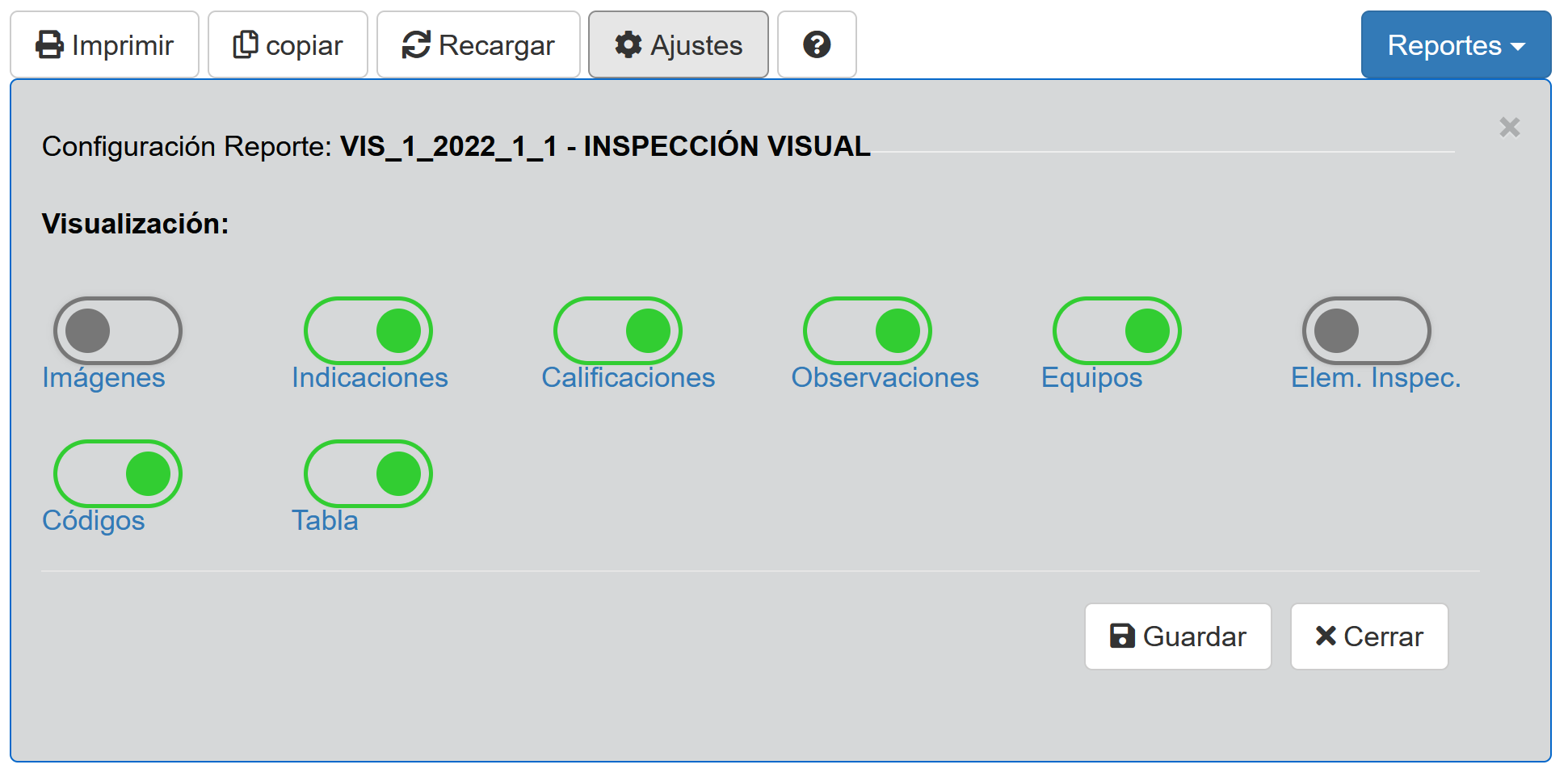
Task: Dismiss the configuration panel with the top-right X
Action: pos(1509,128)
